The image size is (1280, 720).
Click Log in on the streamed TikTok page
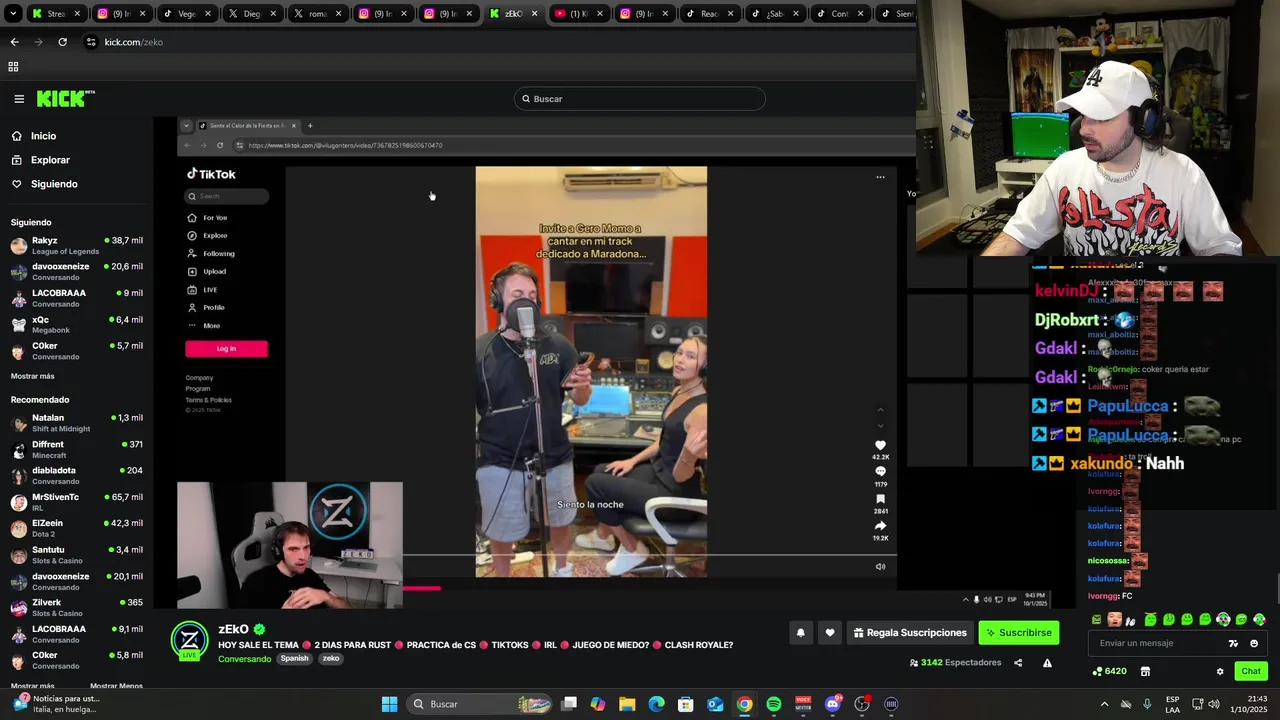[226, 349]
